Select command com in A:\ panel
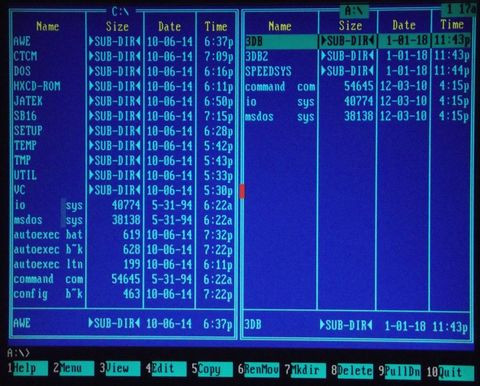 click(x=357, y=86)
